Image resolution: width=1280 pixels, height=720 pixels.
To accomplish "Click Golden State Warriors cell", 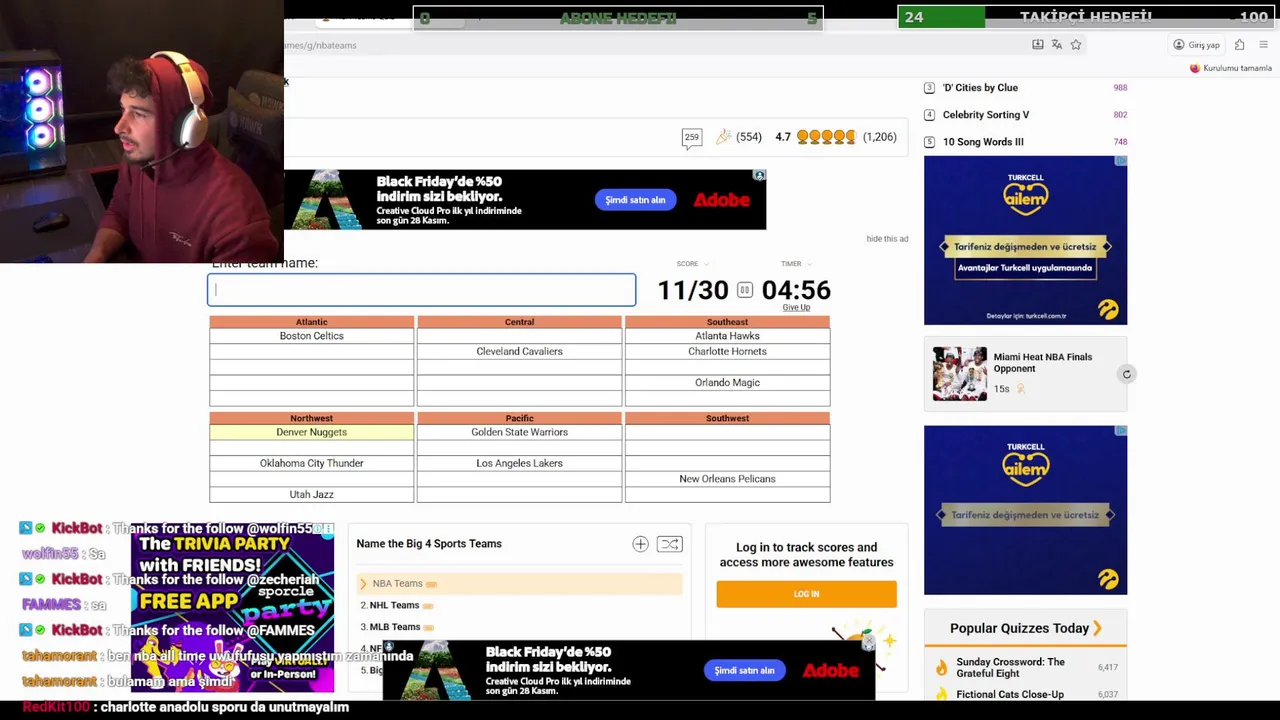I will [519, 432].
